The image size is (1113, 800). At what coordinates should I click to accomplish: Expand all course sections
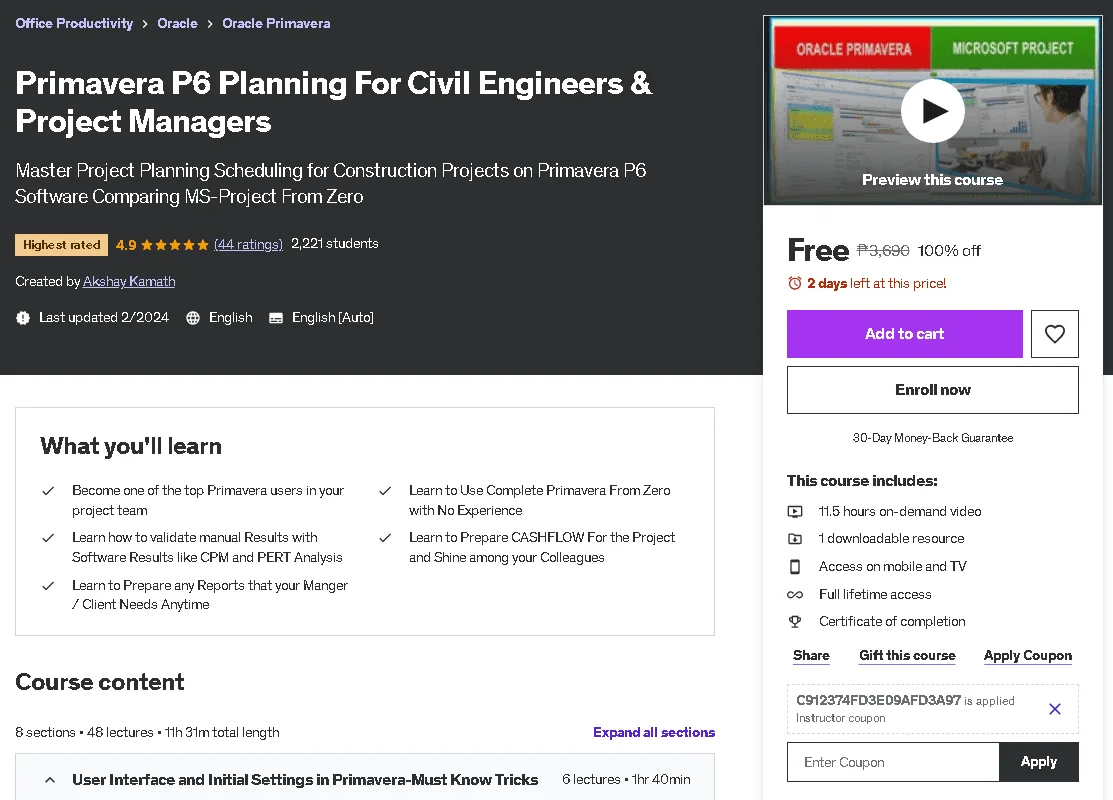(x=654, y=732)
